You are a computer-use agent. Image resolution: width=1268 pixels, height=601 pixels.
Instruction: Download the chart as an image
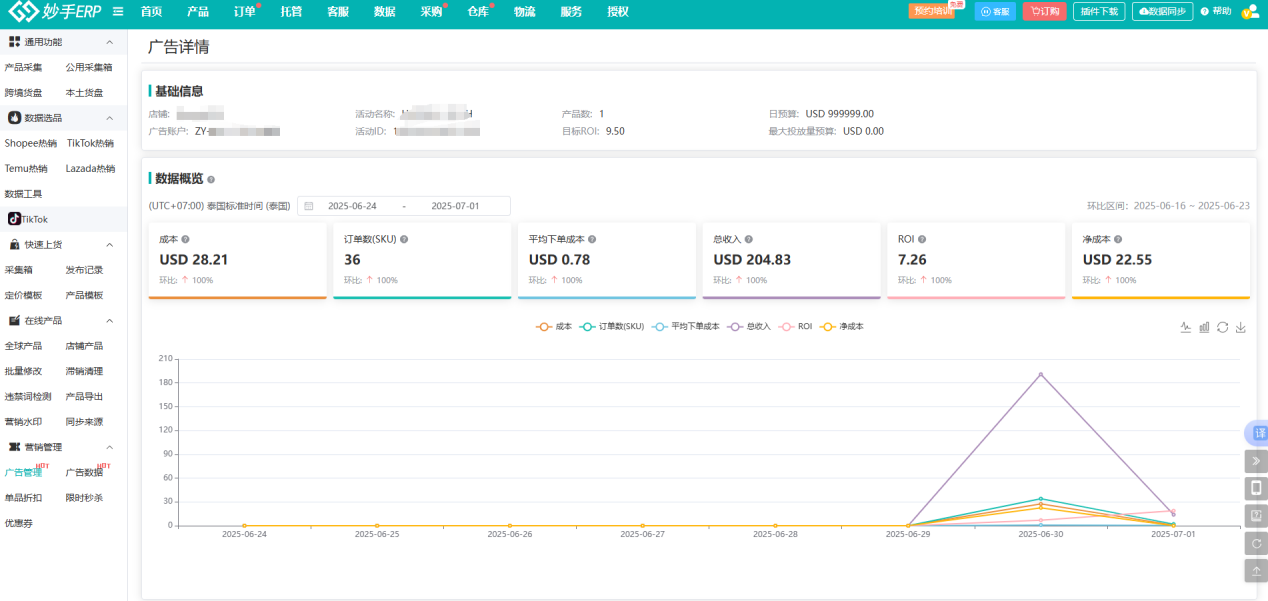click(1241, 327)
